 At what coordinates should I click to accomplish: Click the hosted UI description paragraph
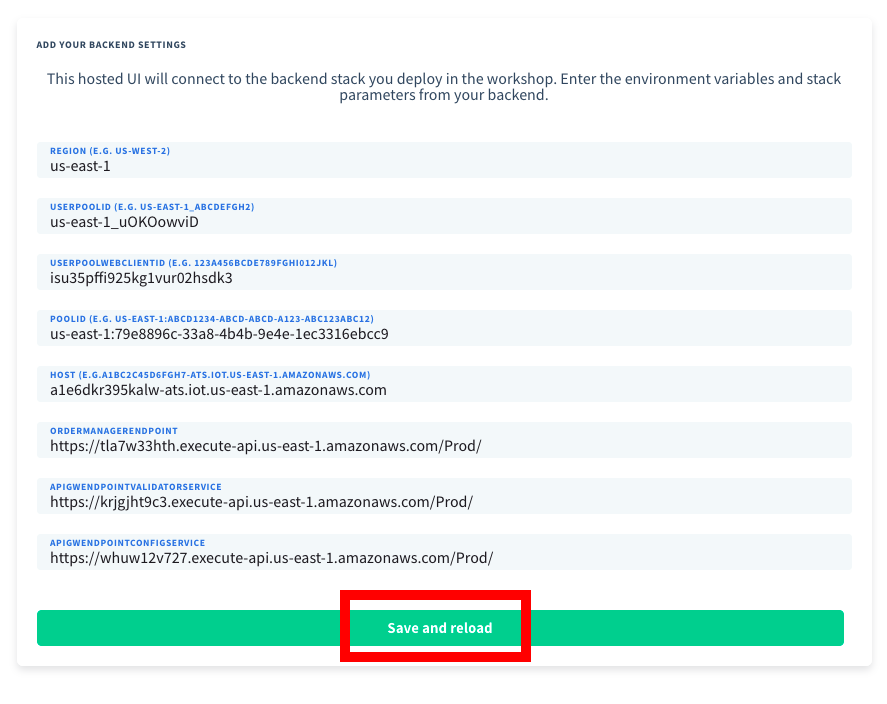tap(444, 87)
